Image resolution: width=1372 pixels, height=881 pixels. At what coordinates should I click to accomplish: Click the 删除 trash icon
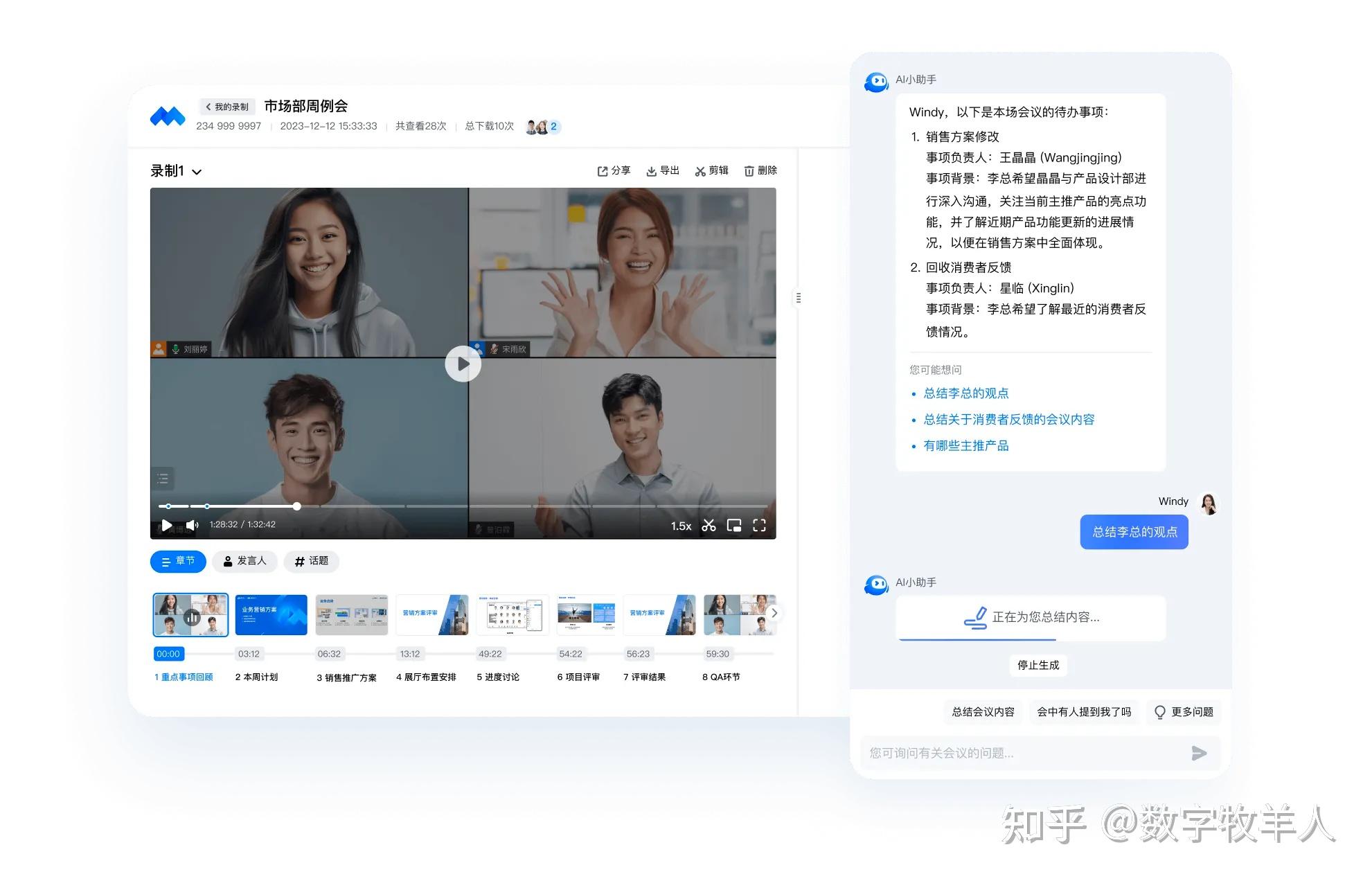(x=749, y=171)
